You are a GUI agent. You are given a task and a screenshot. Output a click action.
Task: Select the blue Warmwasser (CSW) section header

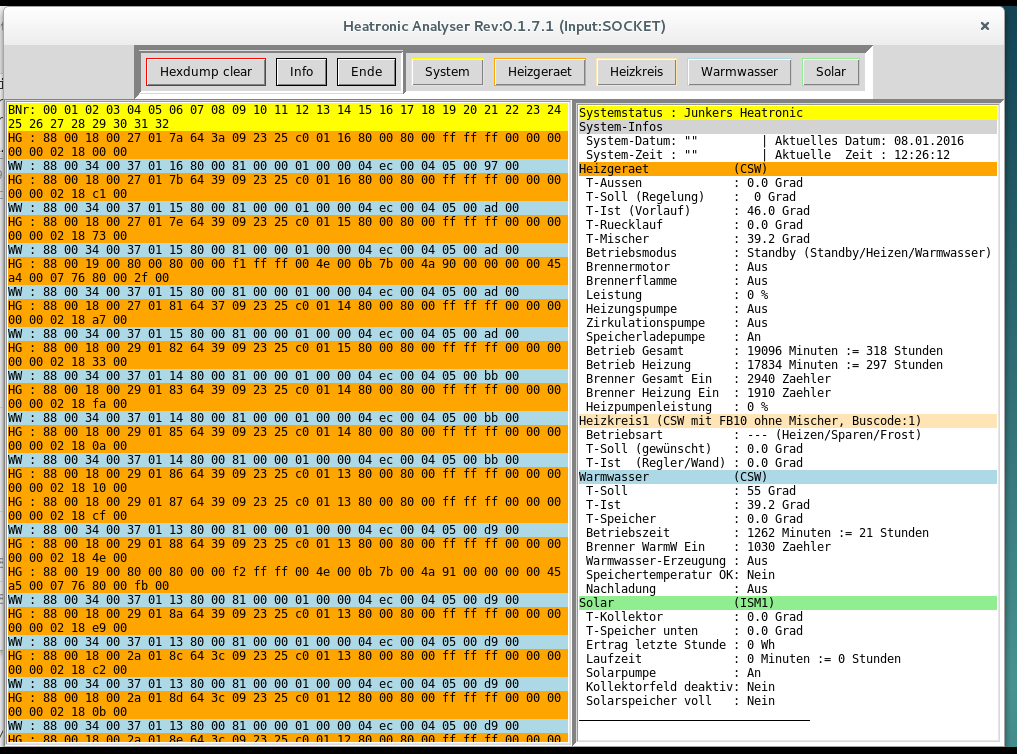pos(787,477)
